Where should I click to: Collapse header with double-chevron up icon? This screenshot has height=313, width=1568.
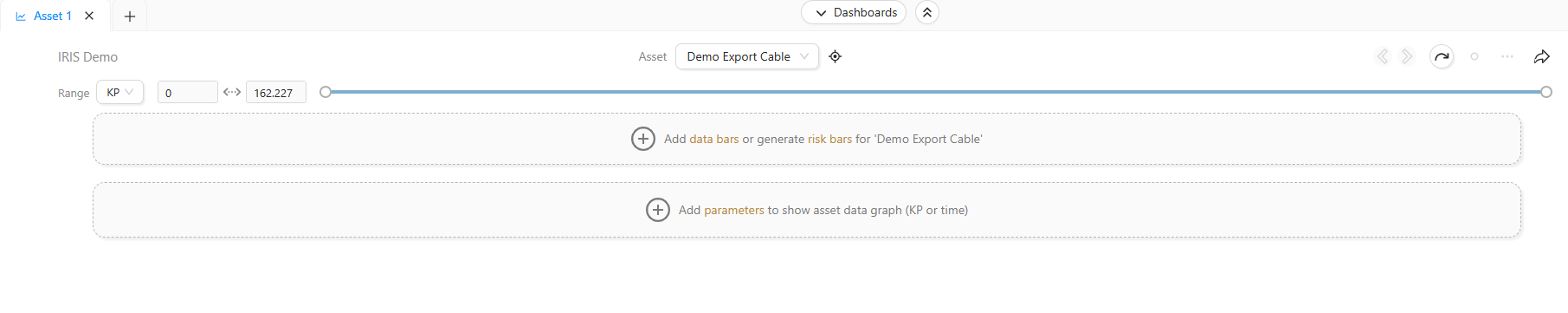tap(927, 12)
